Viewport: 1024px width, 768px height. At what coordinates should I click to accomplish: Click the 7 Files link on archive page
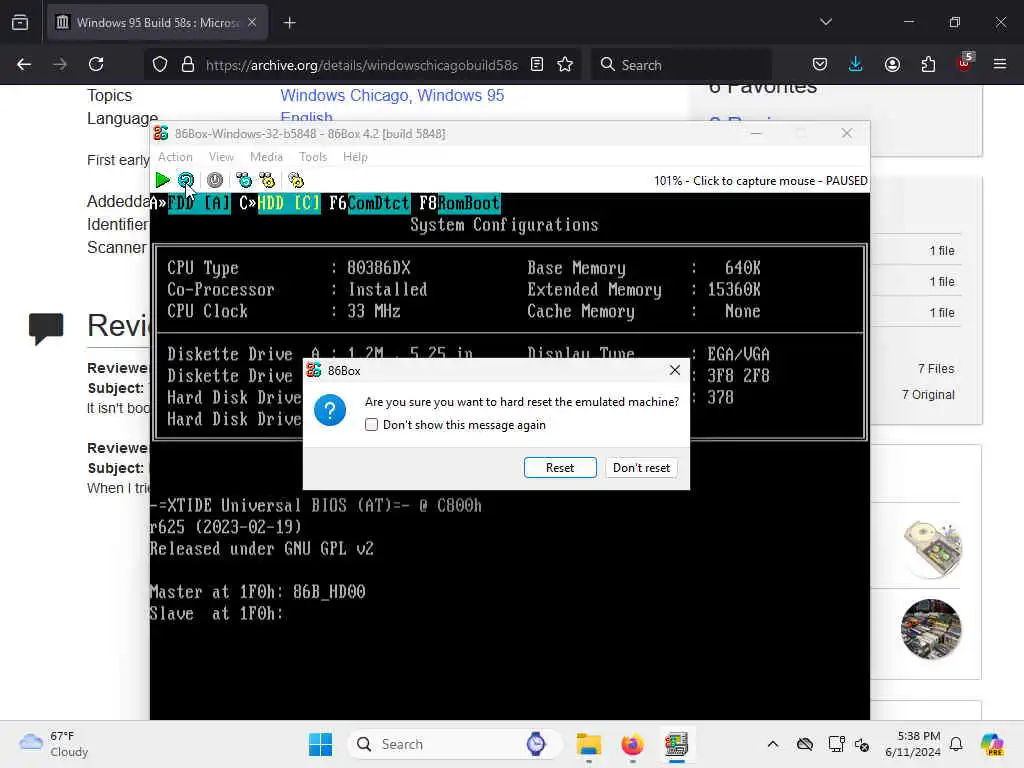coord(936,368)
